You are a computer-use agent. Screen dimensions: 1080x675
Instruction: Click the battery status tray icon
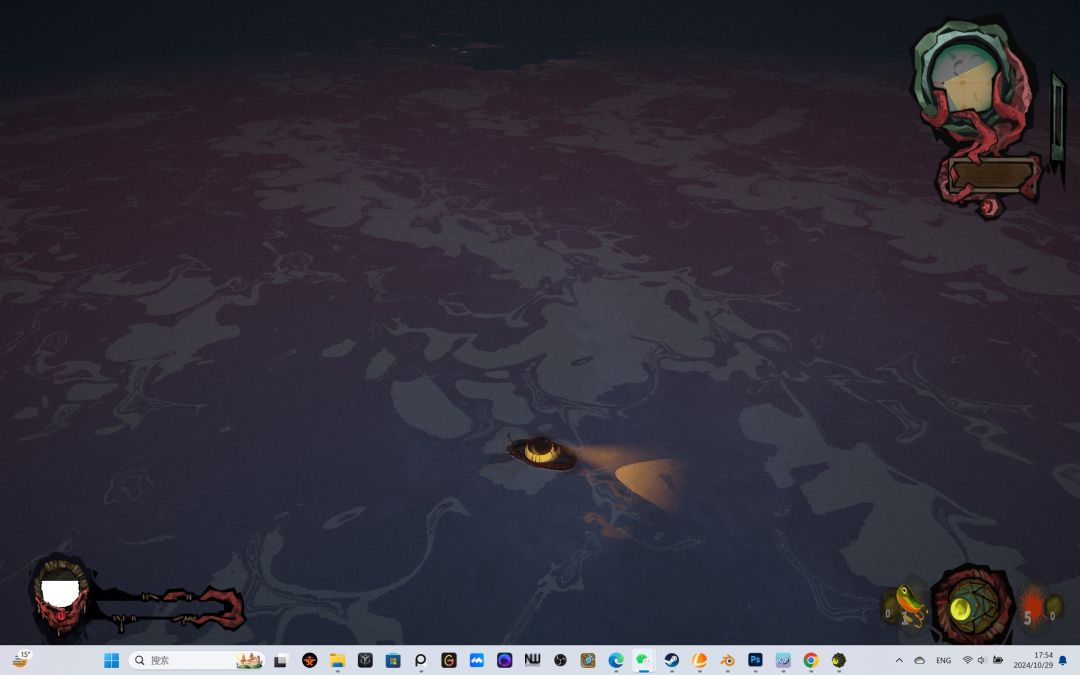(997, 661)
